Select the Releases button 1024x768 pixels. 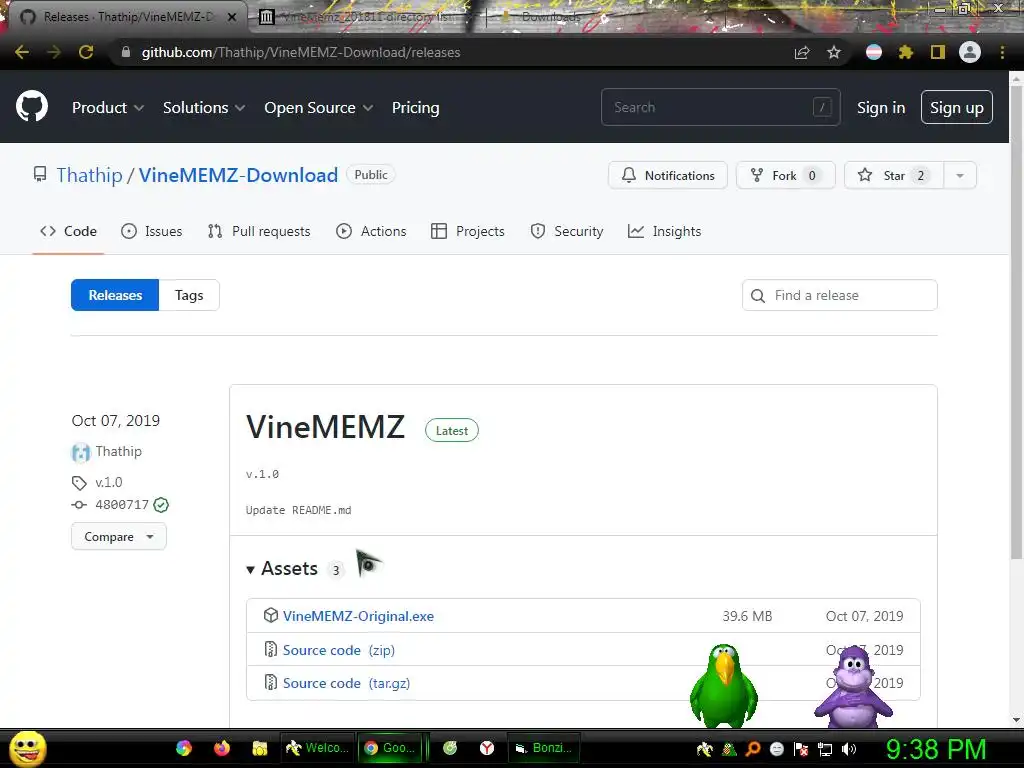coord(115,295)
